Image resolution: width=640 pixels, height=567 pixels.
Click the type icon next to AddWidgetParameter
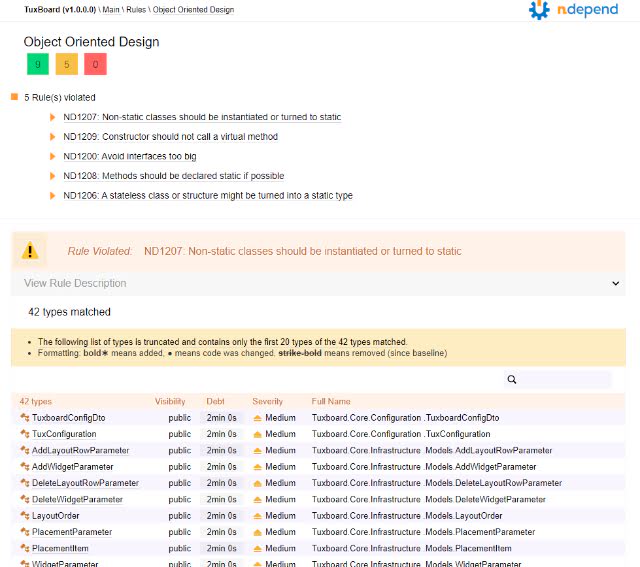tap(25, 467)
